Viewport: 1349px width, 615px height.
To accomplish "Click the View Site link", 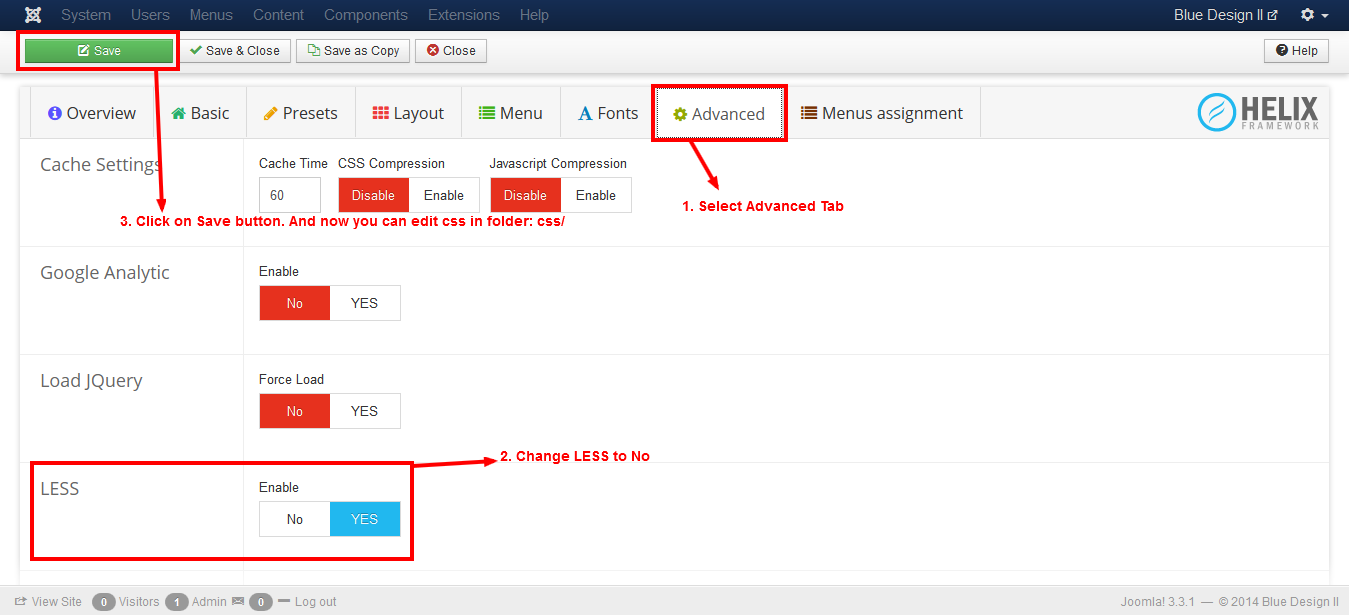I will [x=48, y=602].
